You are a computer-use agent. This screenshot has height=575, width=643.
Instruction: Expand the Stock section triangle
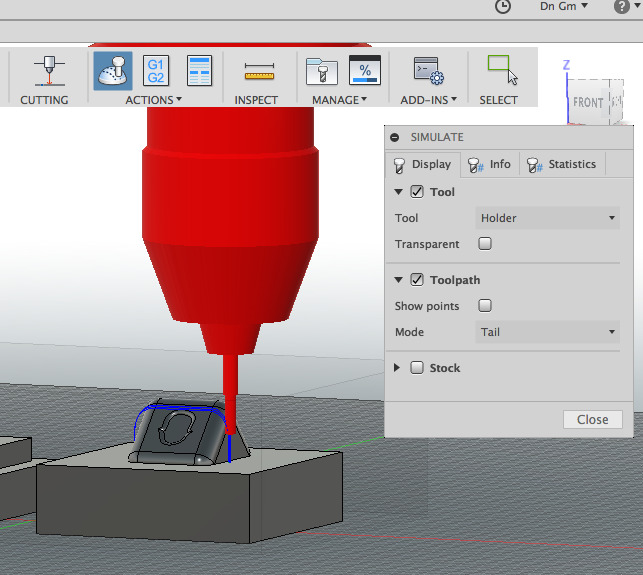pyautogui.click(x=398, y=368)
